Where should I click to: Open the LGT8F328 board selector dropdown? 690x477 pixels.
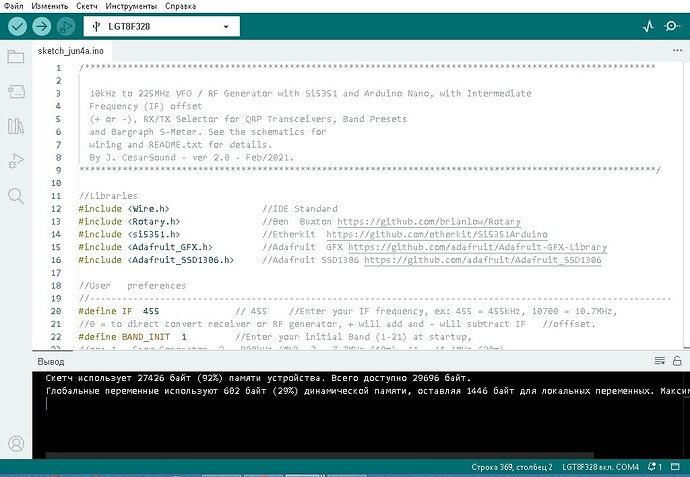162,26
